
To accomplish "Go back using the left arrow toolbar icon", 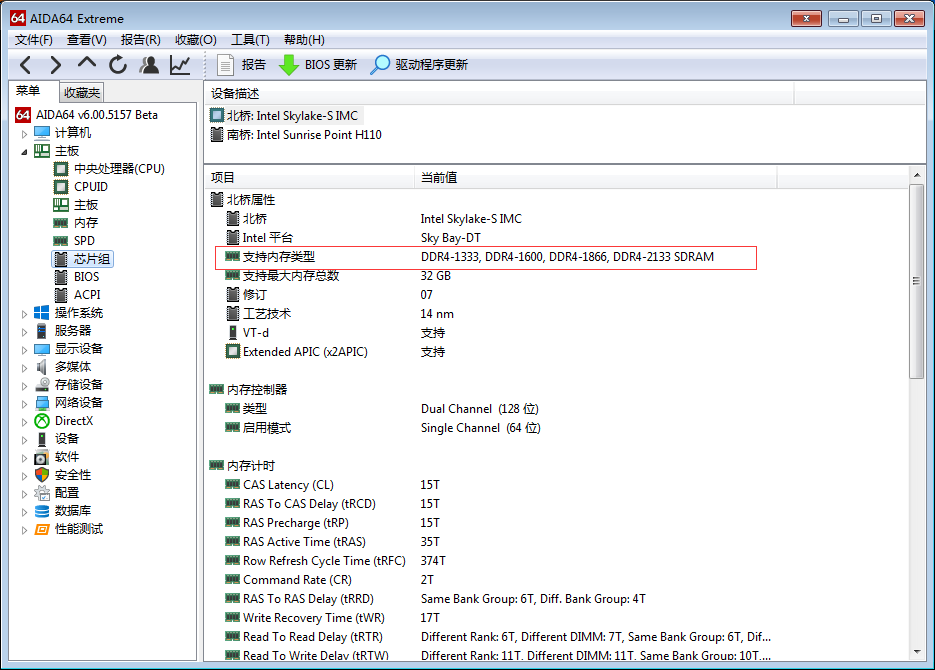I will click(25, 64).
